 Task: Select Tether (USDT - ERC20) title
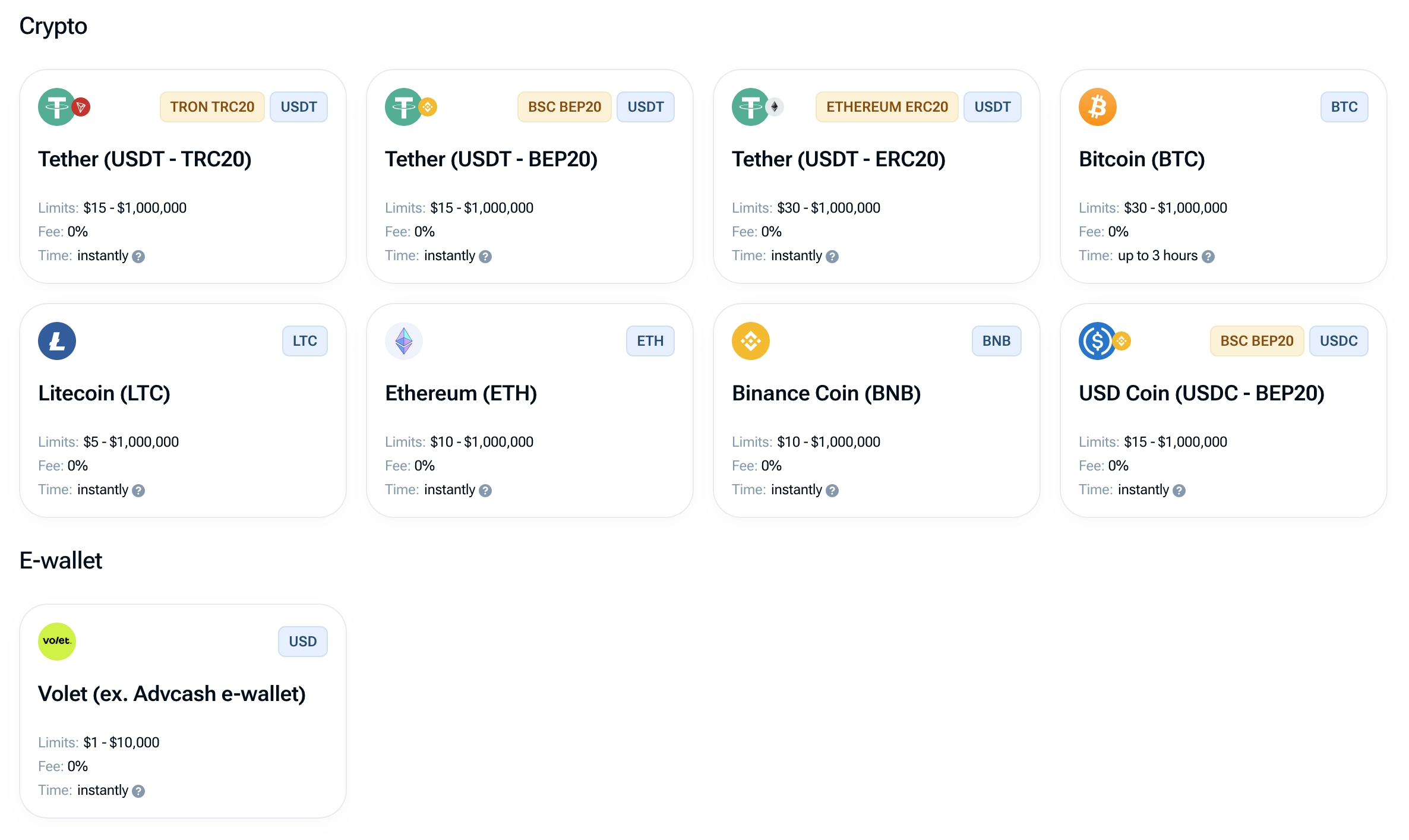[x=839, y=159]
